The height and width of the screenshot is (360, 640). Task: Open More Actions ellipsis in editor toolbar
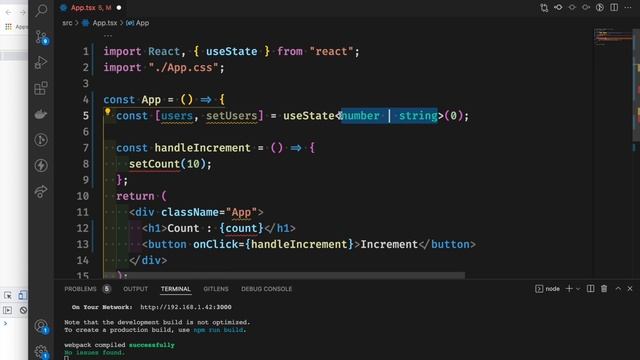pyautogui.click(x=628, y=7)
